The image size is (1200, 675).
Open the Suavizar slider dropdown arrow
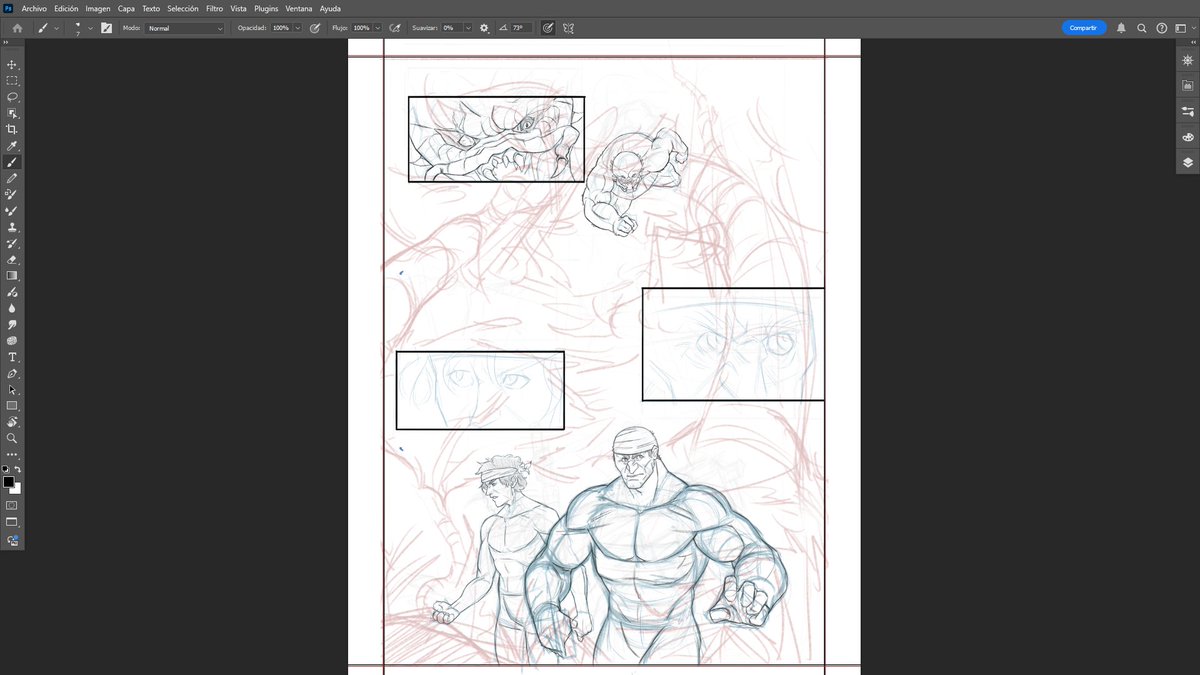point(467,28)
